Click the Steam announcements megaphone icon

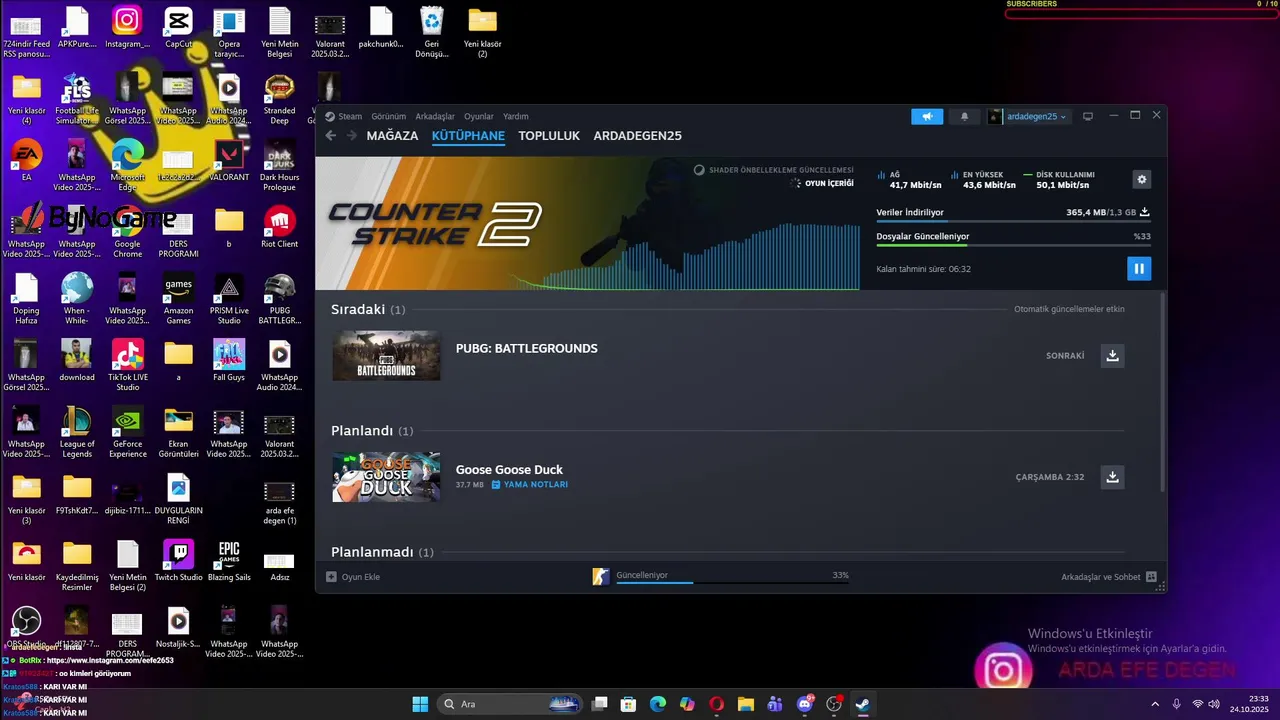pos(927,117)
